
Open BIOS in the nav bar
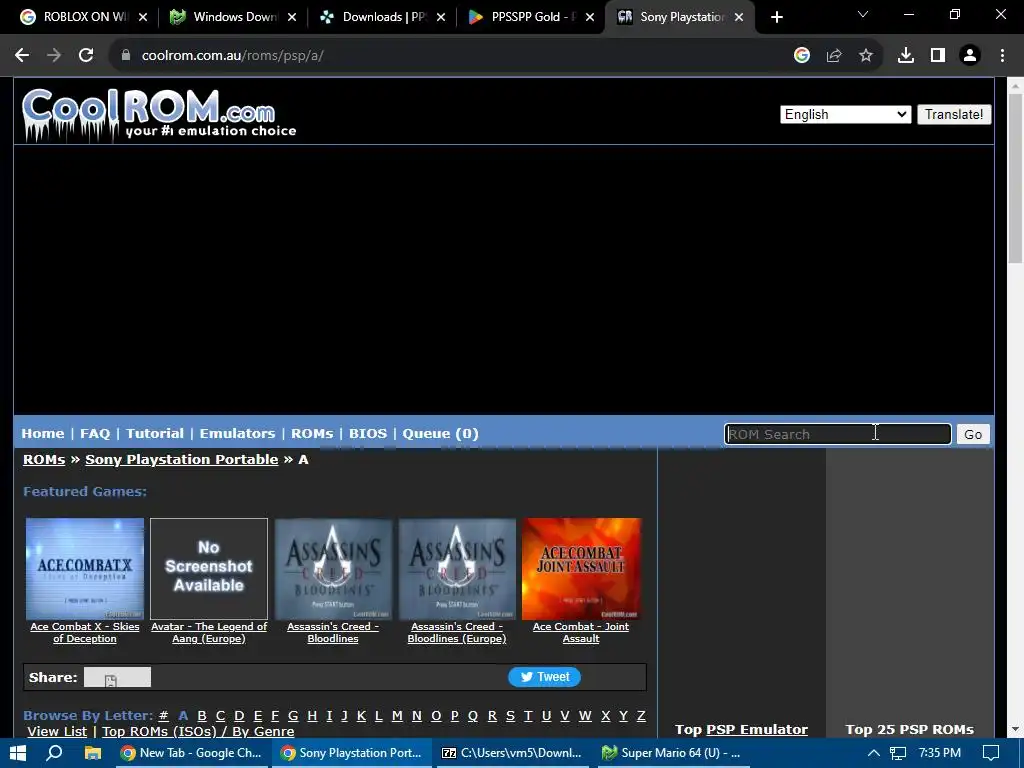(x=368, y=434)
